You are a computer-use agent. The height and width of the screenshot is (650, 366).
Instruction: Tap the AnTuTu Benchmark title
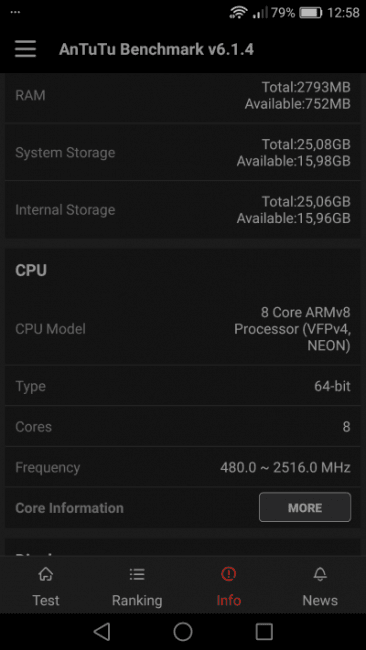156,49
